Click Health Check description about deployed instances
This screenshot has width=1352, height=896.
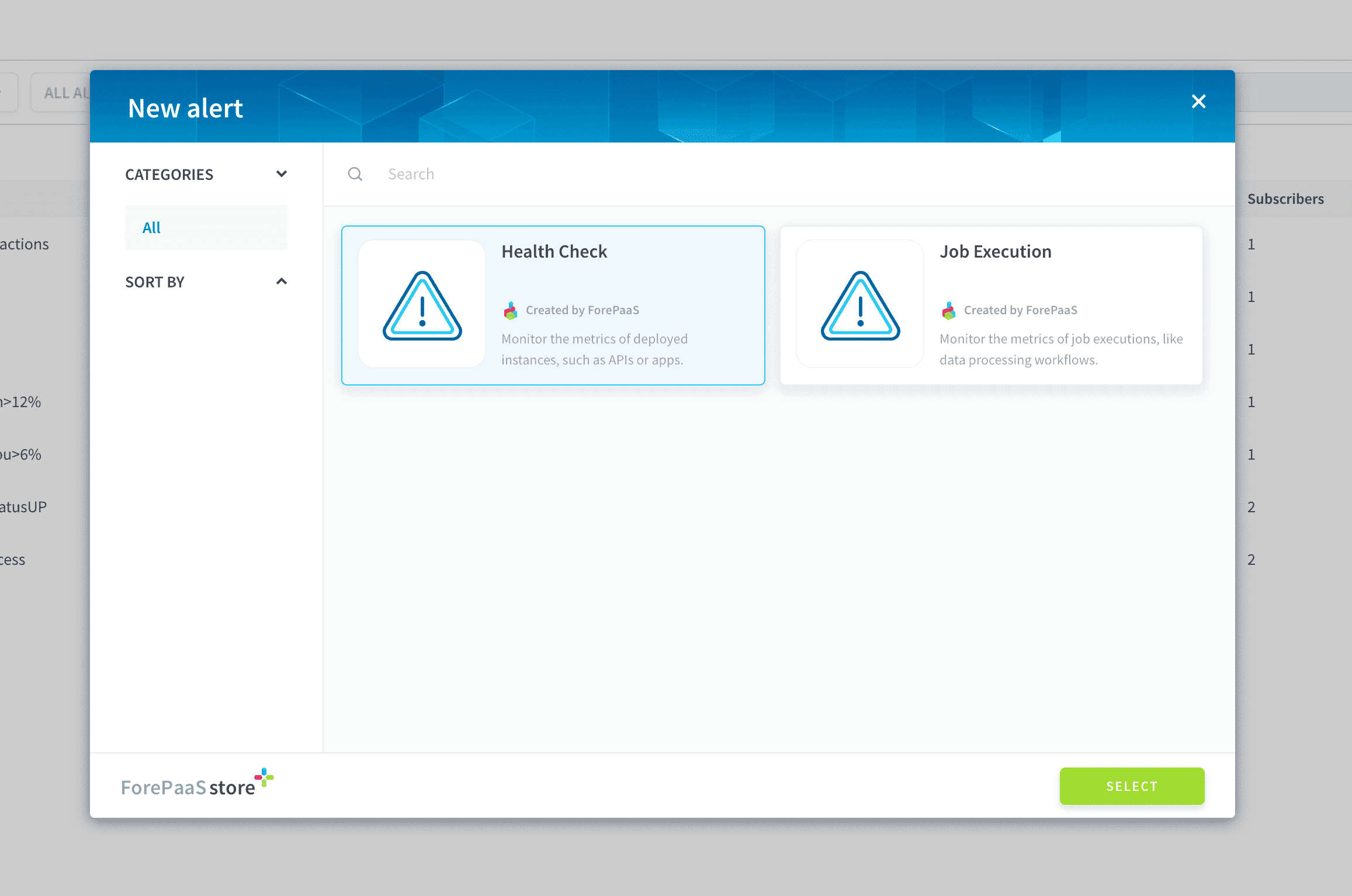click(x=595, y=349)
